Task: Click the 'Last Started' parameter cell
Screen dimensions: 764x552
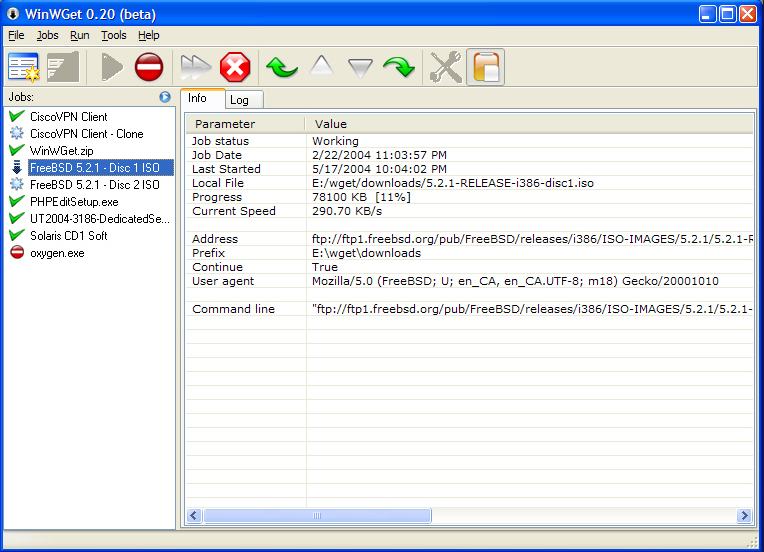Action: point(226,169)
